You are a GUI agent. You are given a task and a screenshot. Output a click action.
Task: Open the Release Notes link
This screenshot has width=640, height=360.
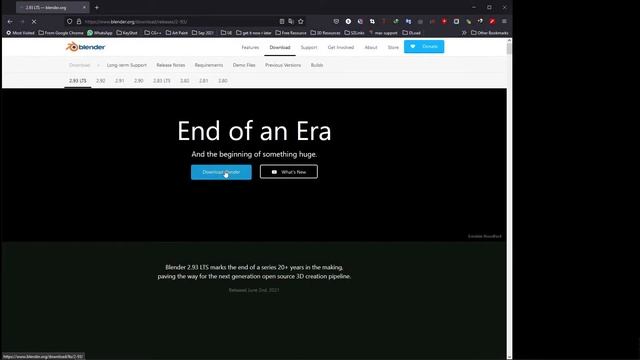pos(171,65)
